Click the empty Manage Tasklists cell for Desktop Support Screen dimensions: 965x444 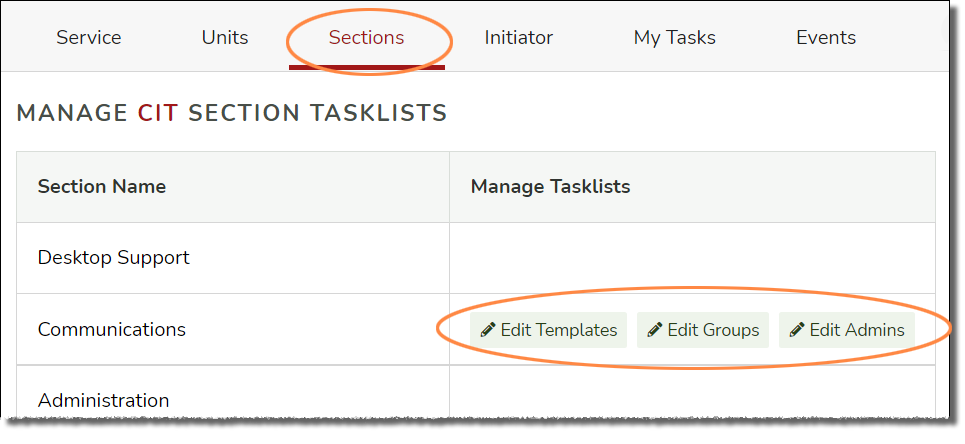[692, 258]
